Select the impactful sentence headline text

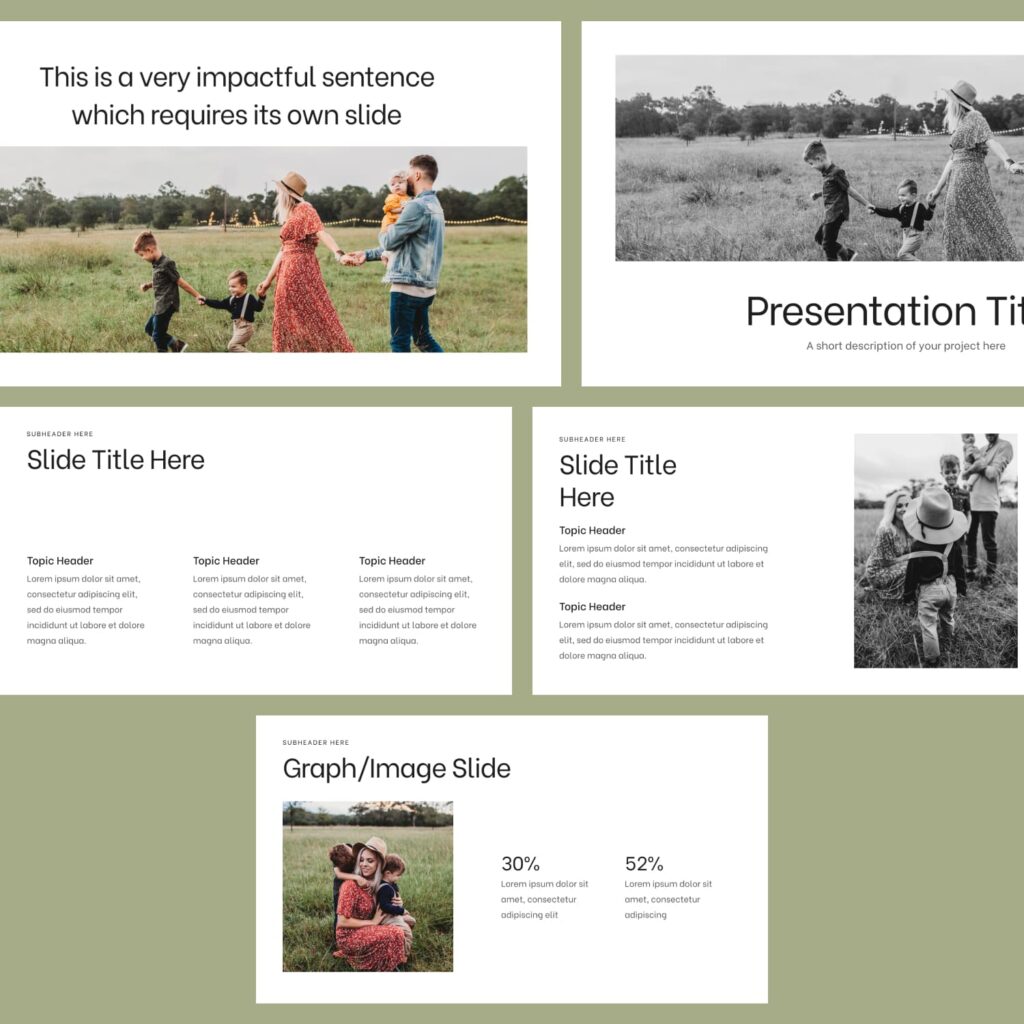pos(237,95)
